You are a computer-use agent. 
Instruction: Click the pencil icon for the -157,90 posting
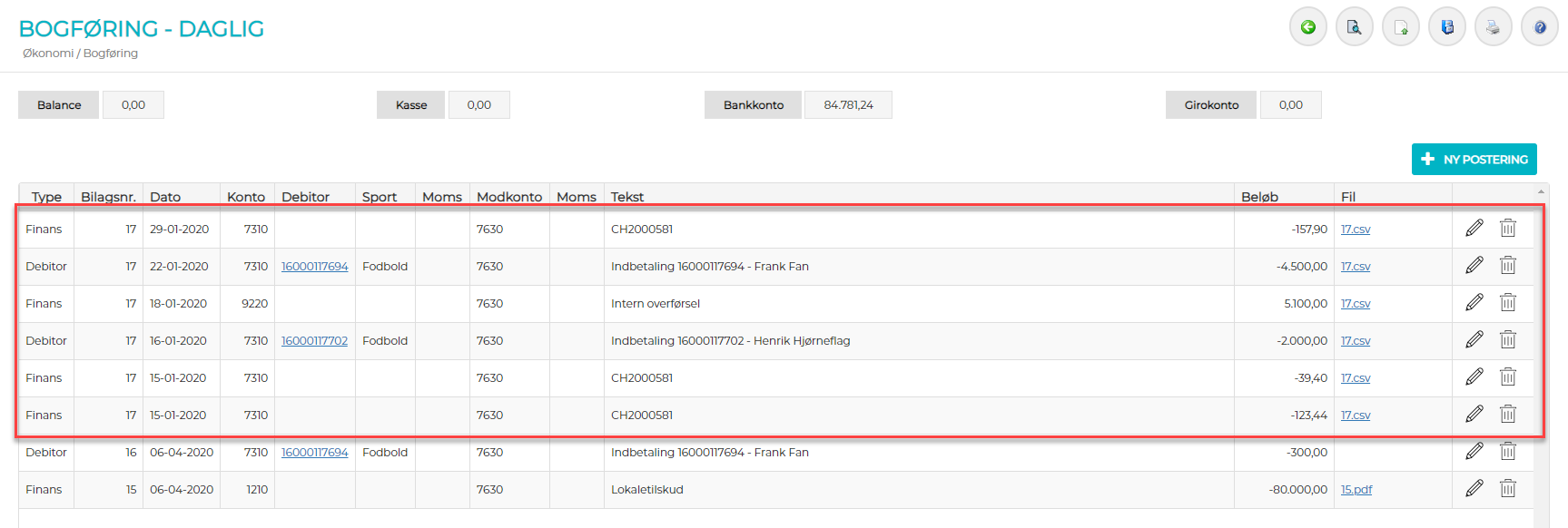[x=1474, y=229]
